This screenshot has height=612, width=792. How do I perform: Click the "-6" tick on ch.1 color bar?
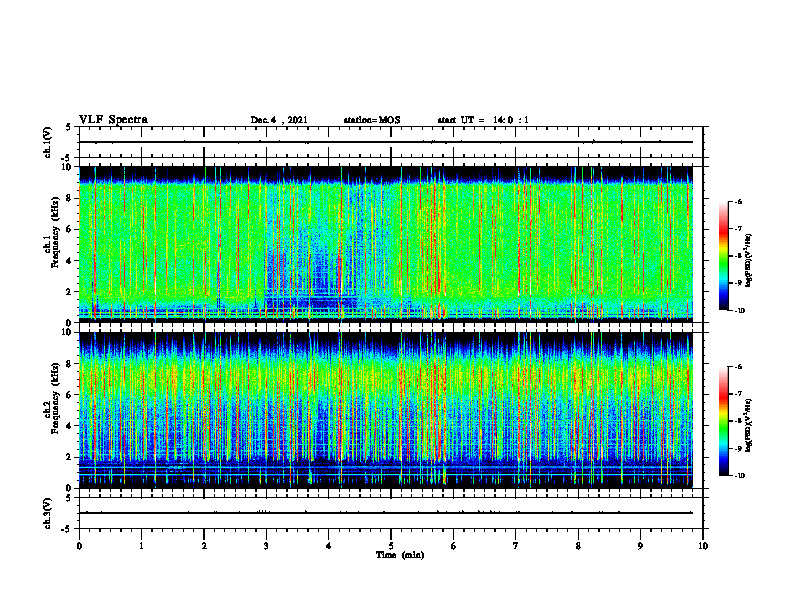click(x=737, y=202)
